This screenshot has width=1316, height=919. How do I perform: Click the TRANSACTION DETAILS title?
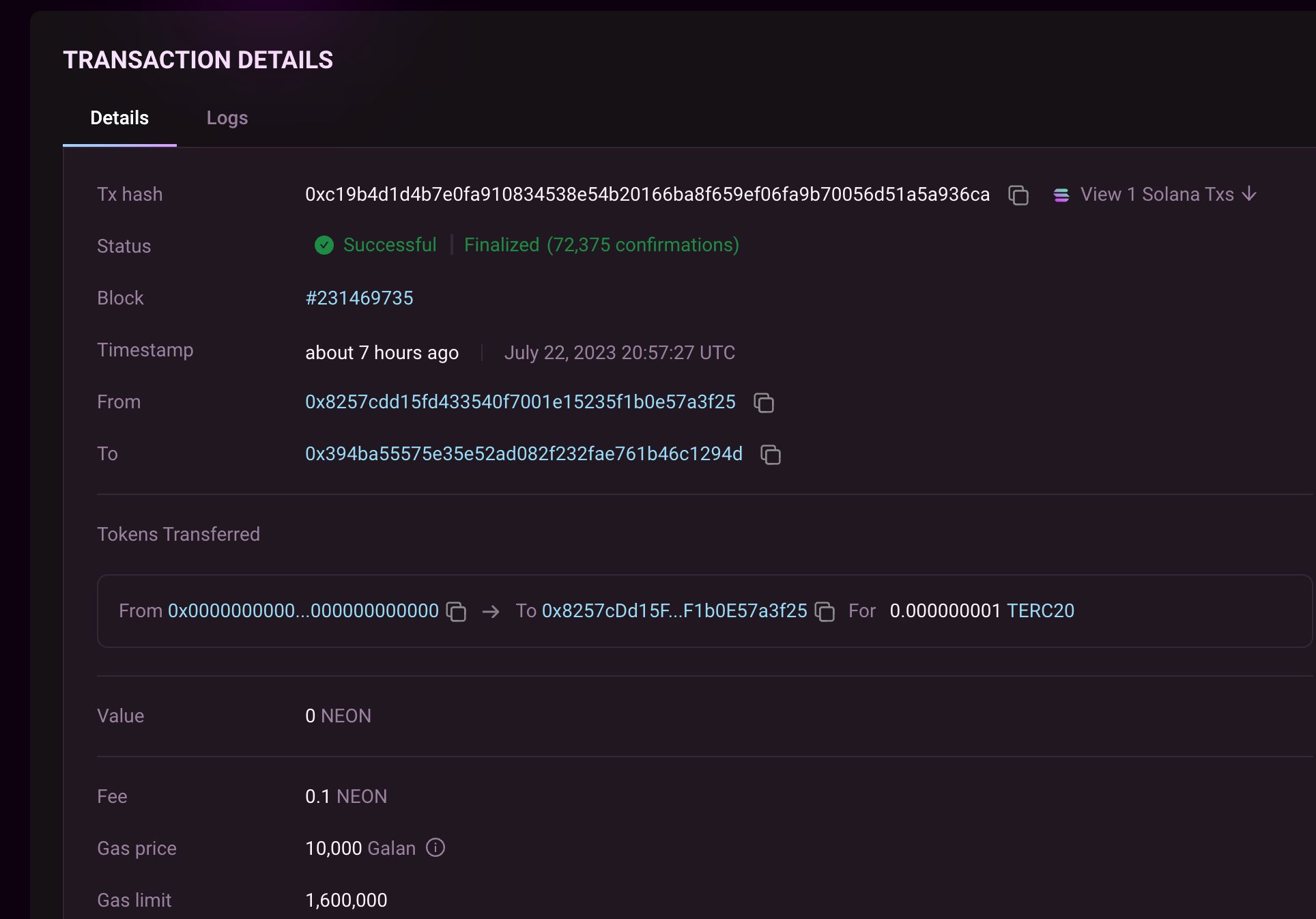pyautogui.click(x=198, y=60)
